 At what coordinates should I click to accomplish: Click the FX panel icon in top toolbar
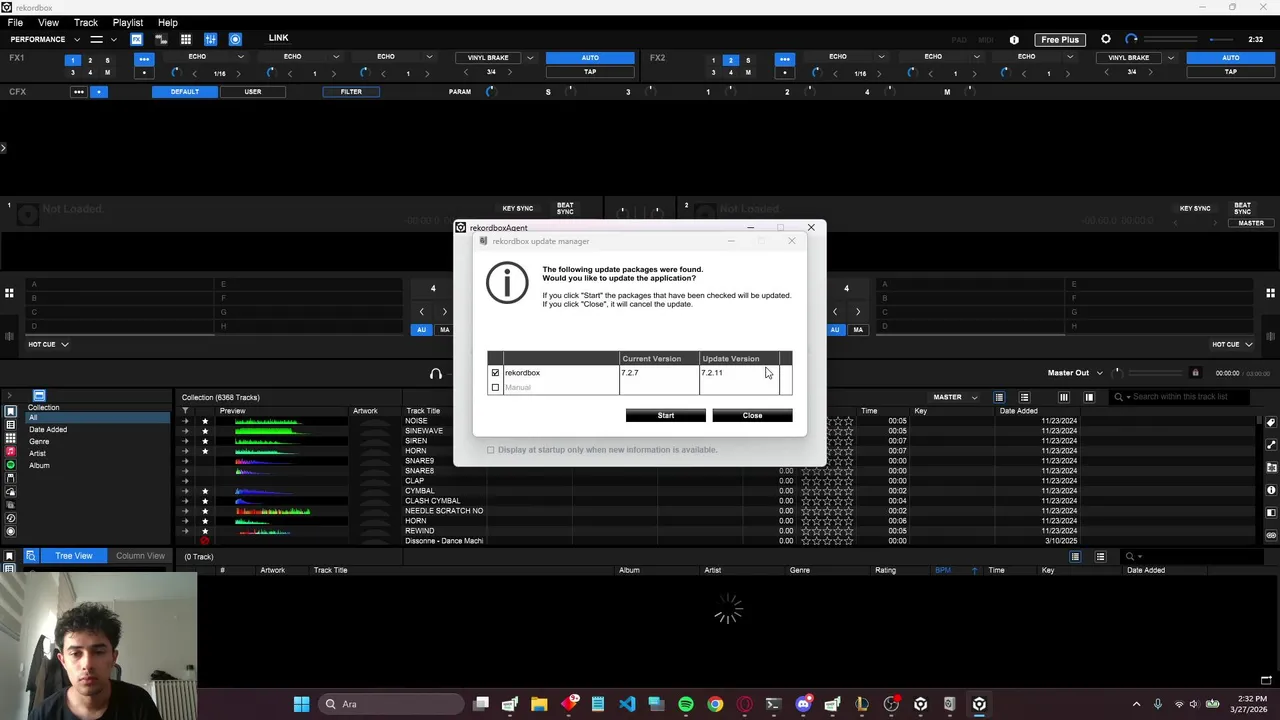[136, 39]
